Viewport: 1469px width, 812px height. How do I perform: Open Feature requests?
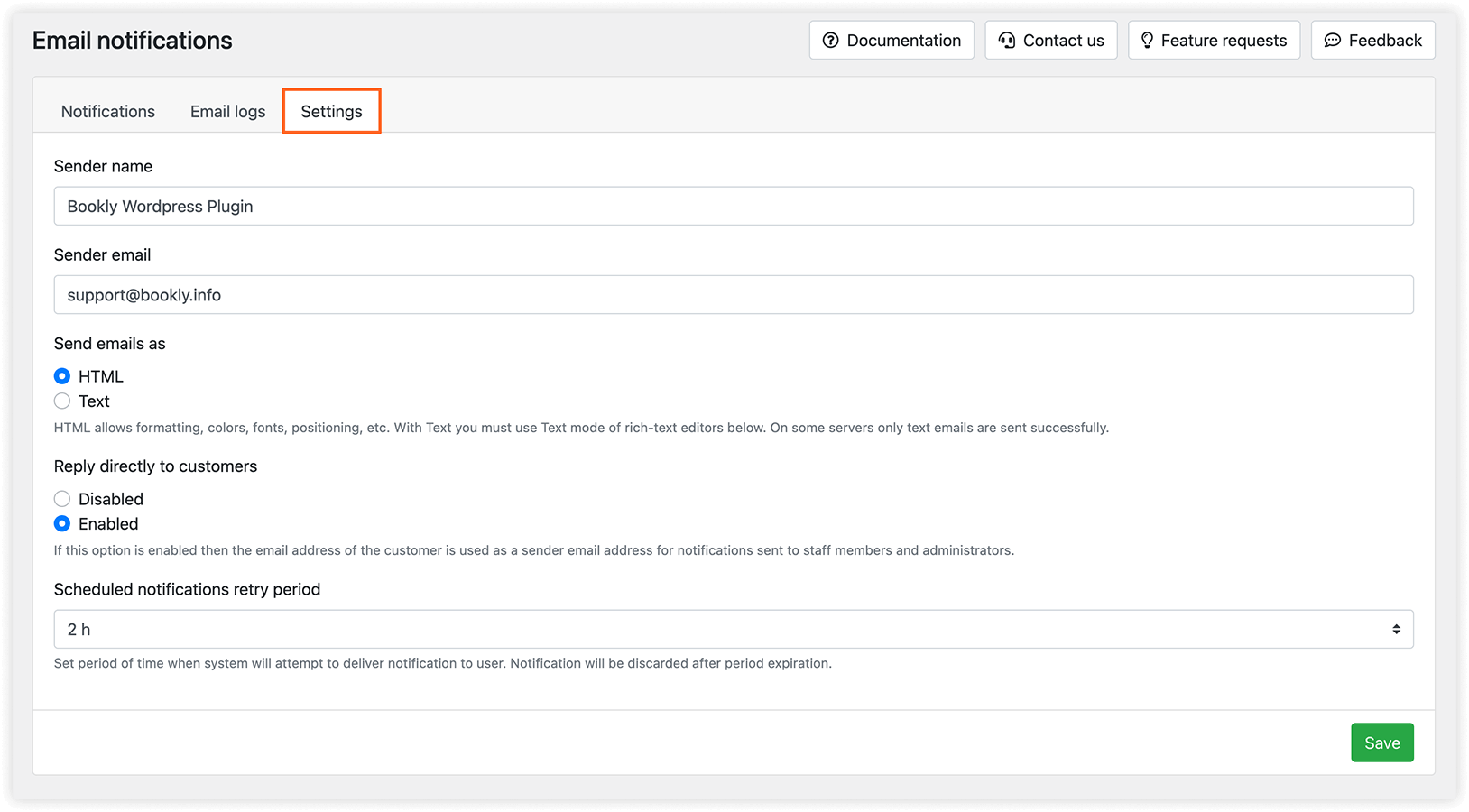[1214, 41]
